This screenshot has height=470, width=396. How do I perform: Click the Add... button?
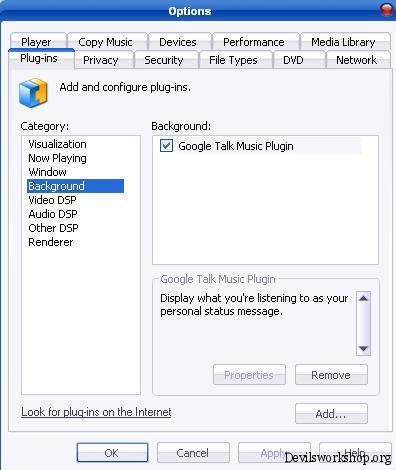click(x=331, y=414)
